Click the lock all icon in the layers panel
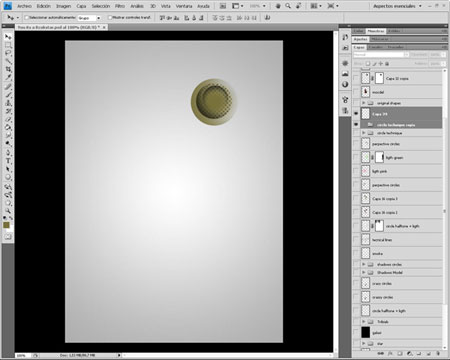 coord(387,63)
